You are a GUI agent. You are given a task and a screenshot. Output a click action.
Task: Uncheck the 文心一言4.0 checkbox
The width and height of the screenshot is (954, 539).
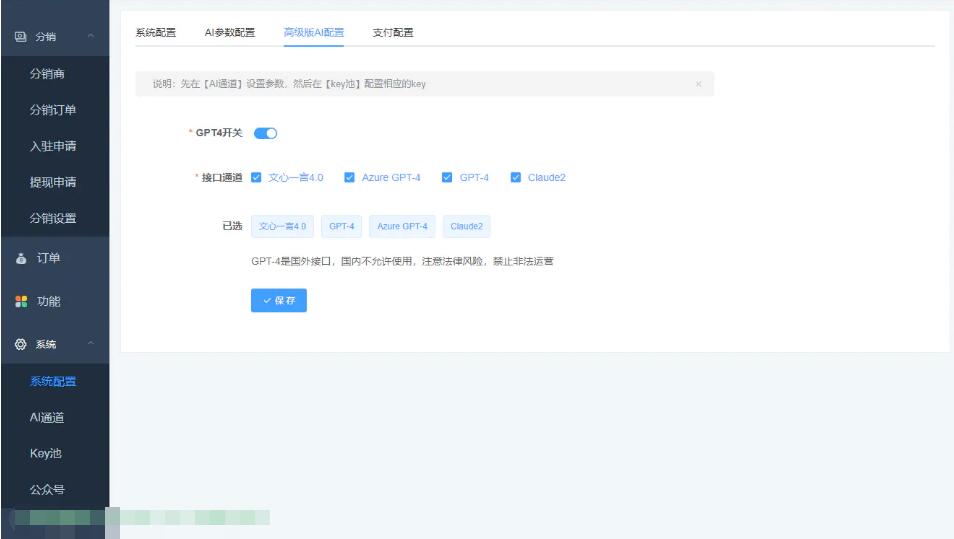pyautogui.click(x=257, y=178)
